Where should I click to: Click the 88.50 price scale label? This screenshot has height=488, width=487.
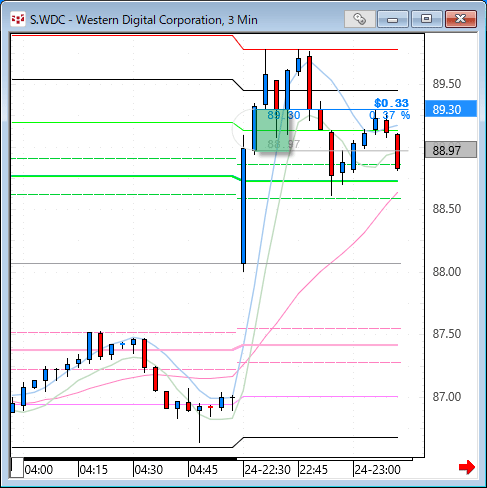coord(447,209)
